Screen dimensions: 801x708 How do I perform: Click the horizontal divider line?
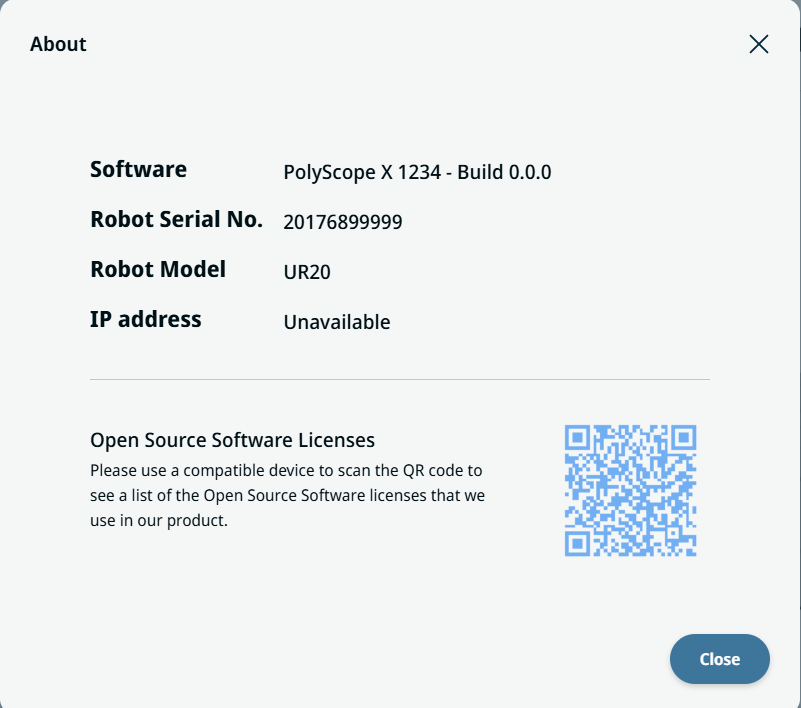click(400, 380)
